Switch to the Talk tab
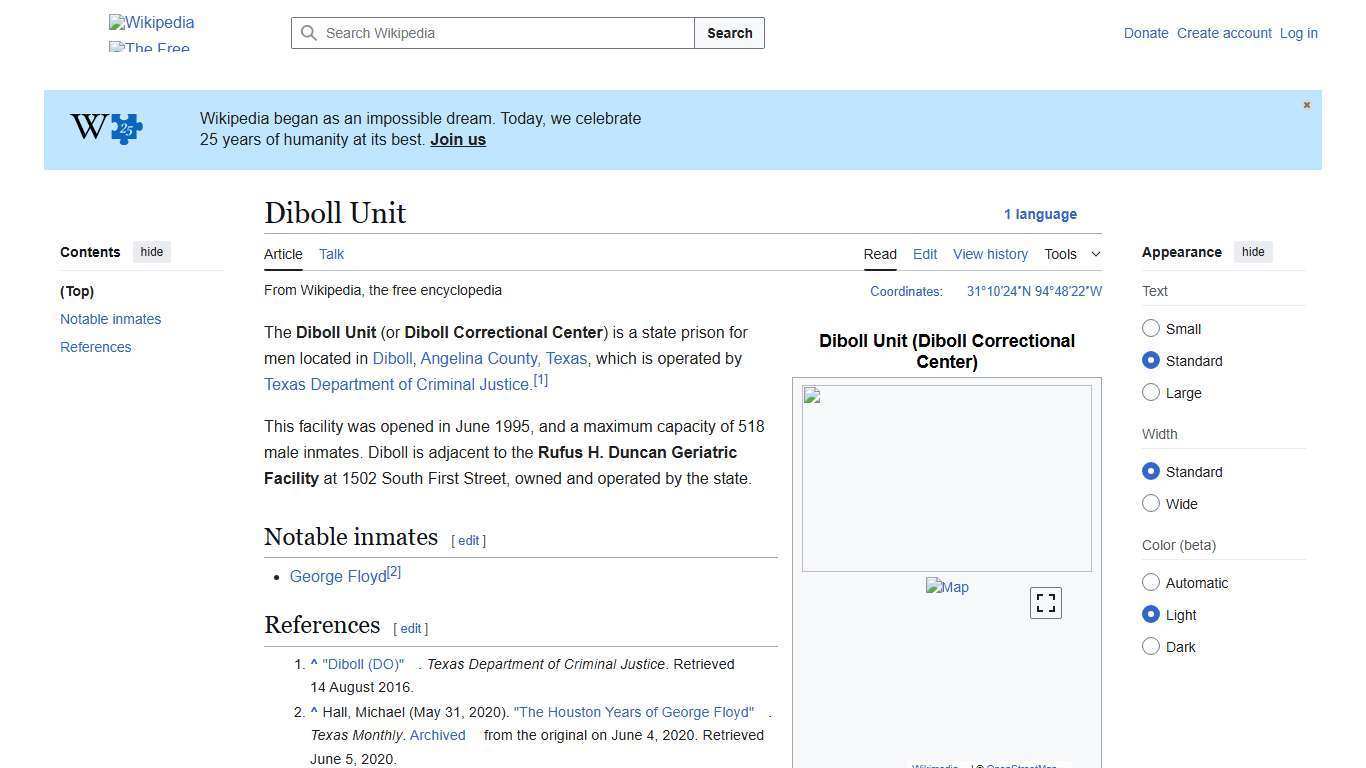 [x=331, y=254]
